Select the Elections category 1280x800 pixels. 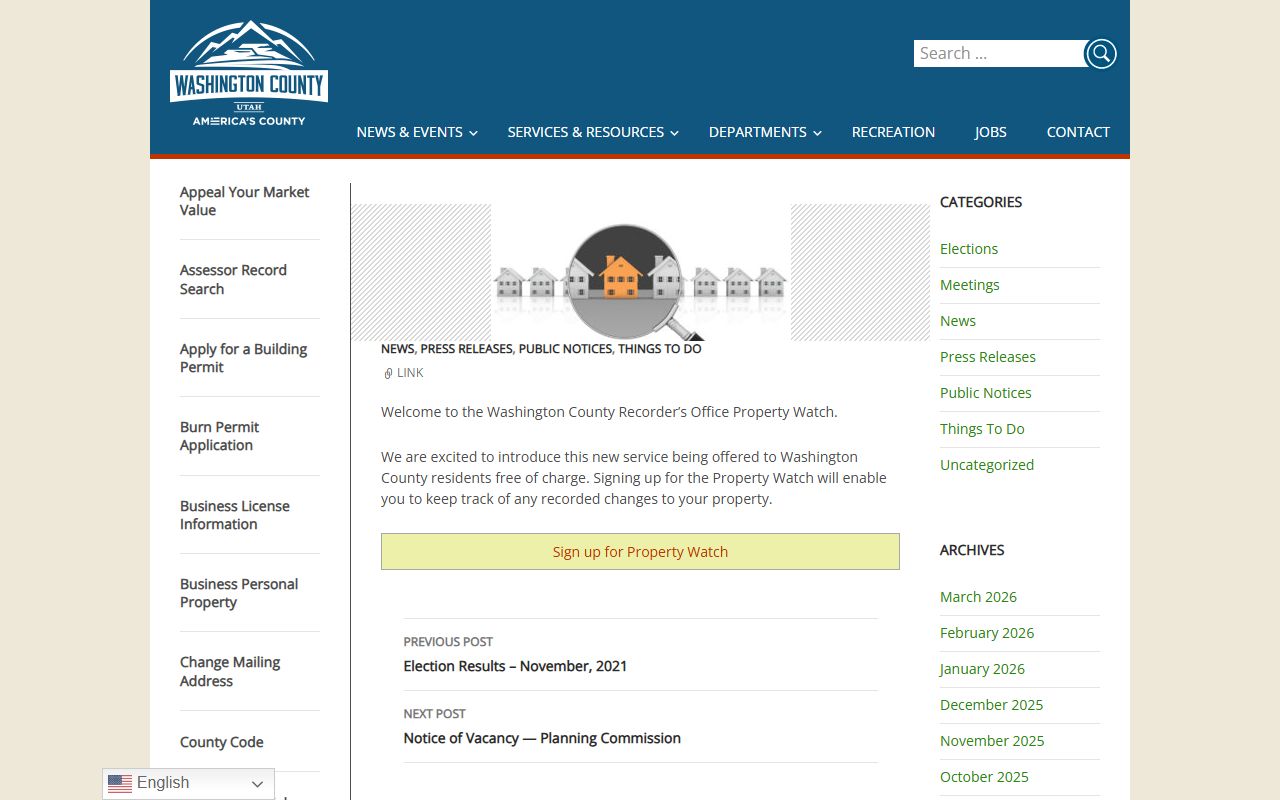click(x=969, y=249)
